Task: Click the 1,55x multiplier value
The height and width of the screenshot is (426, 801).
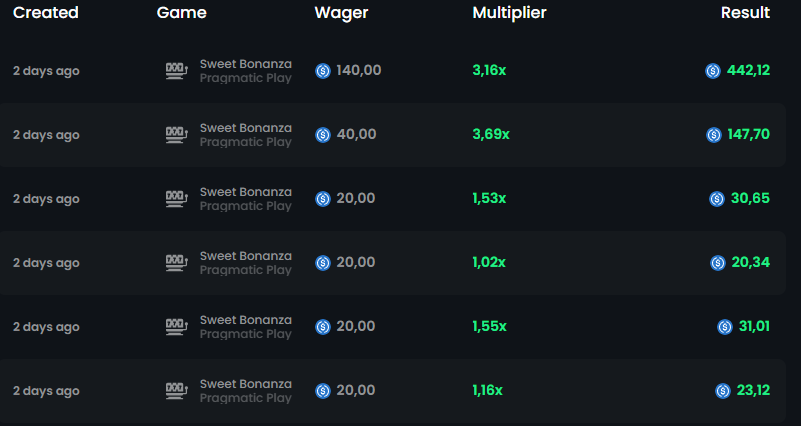Action: point(489,326)
